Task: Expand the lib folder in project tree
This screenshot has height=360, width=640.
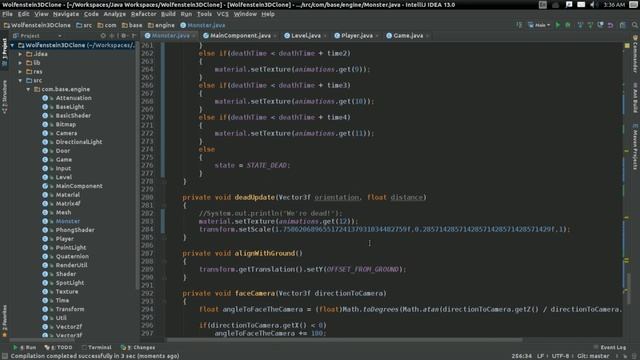Action: [x=20, y=63]
